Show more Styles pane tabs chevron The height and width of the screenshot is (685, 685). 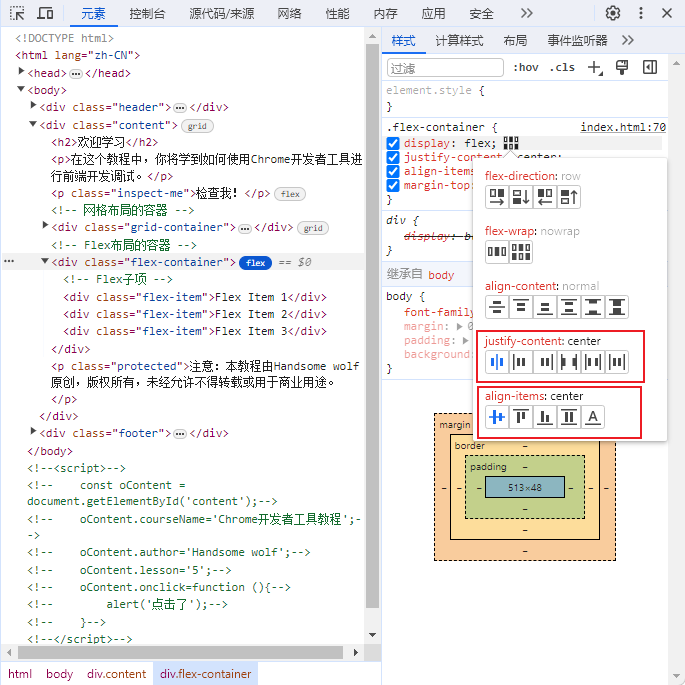(627, 40)
